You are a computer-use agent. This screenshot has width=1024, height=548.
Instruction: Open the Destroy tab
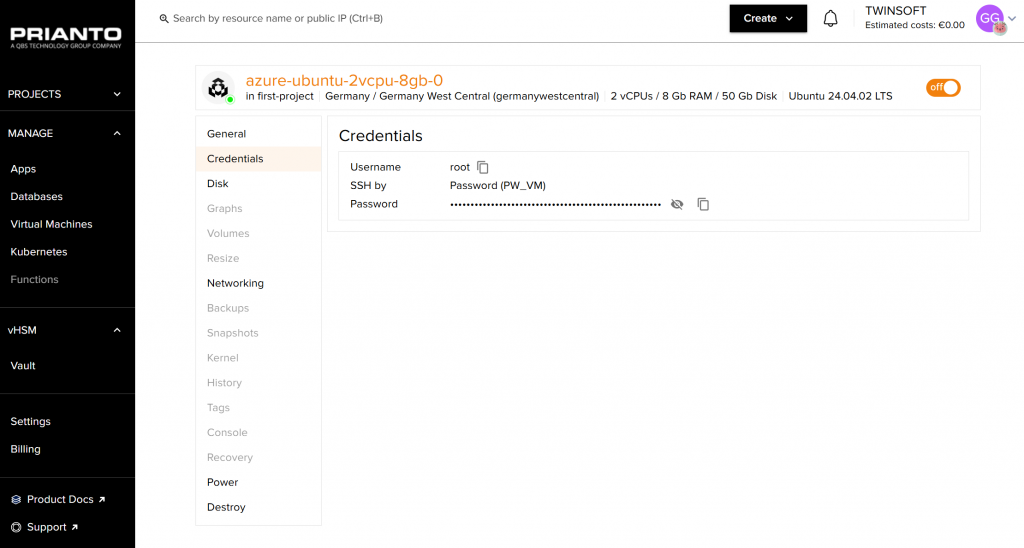(x=226, y=507)
